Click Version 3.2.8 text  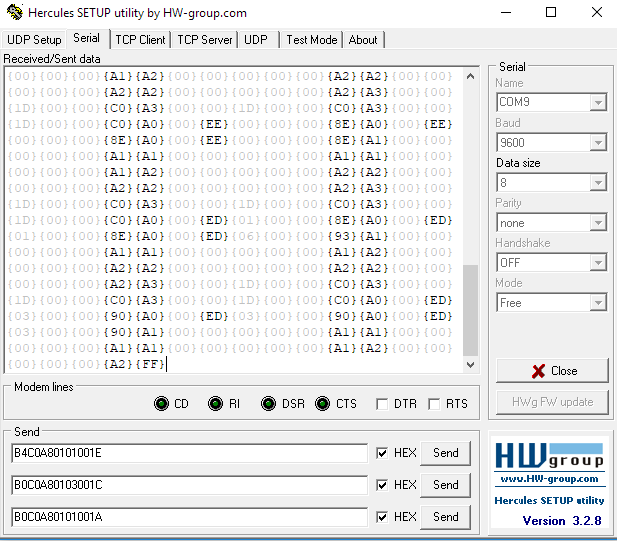562,521
